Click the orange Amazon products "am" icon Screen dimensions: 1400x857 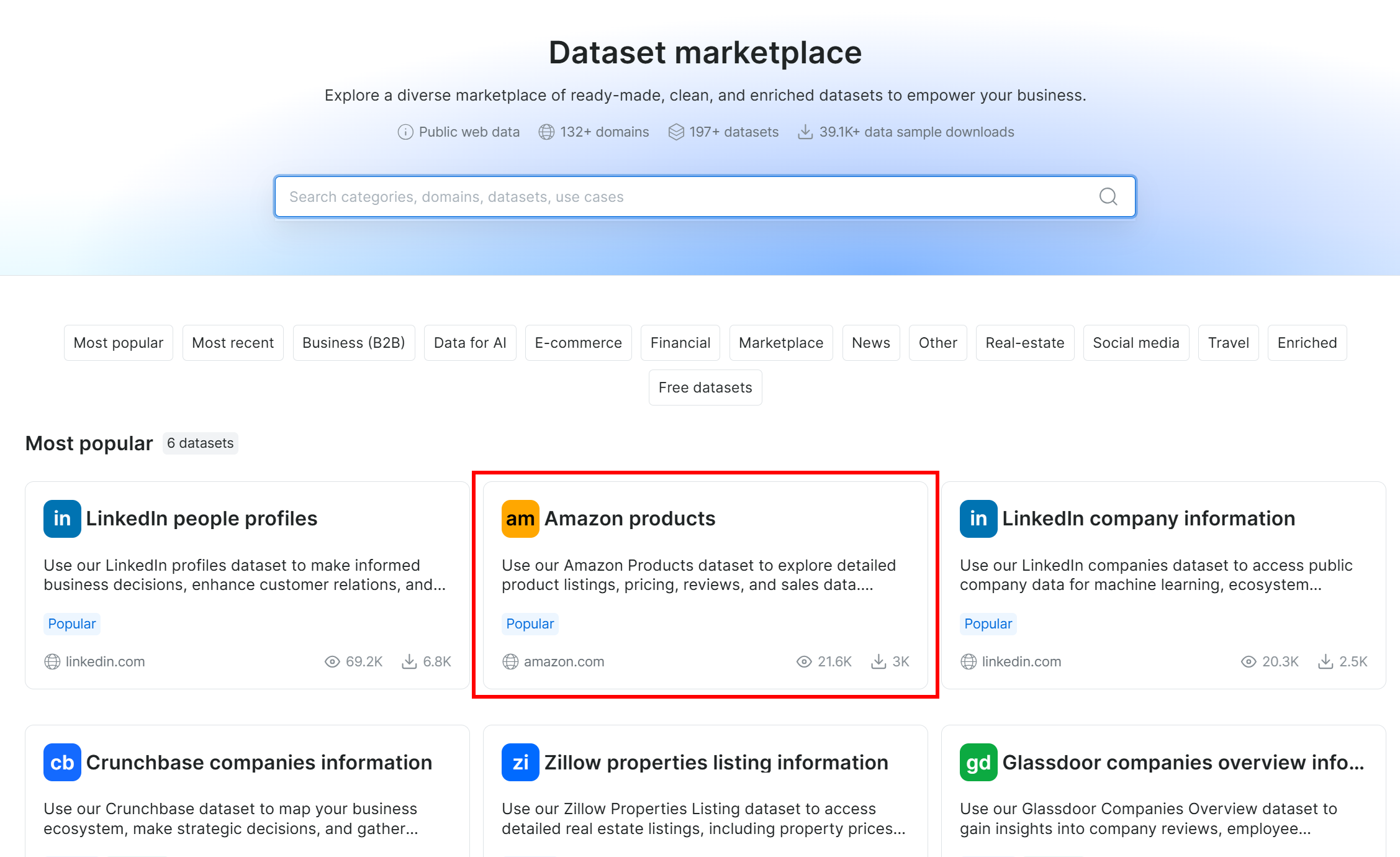(x=520, y=519)
